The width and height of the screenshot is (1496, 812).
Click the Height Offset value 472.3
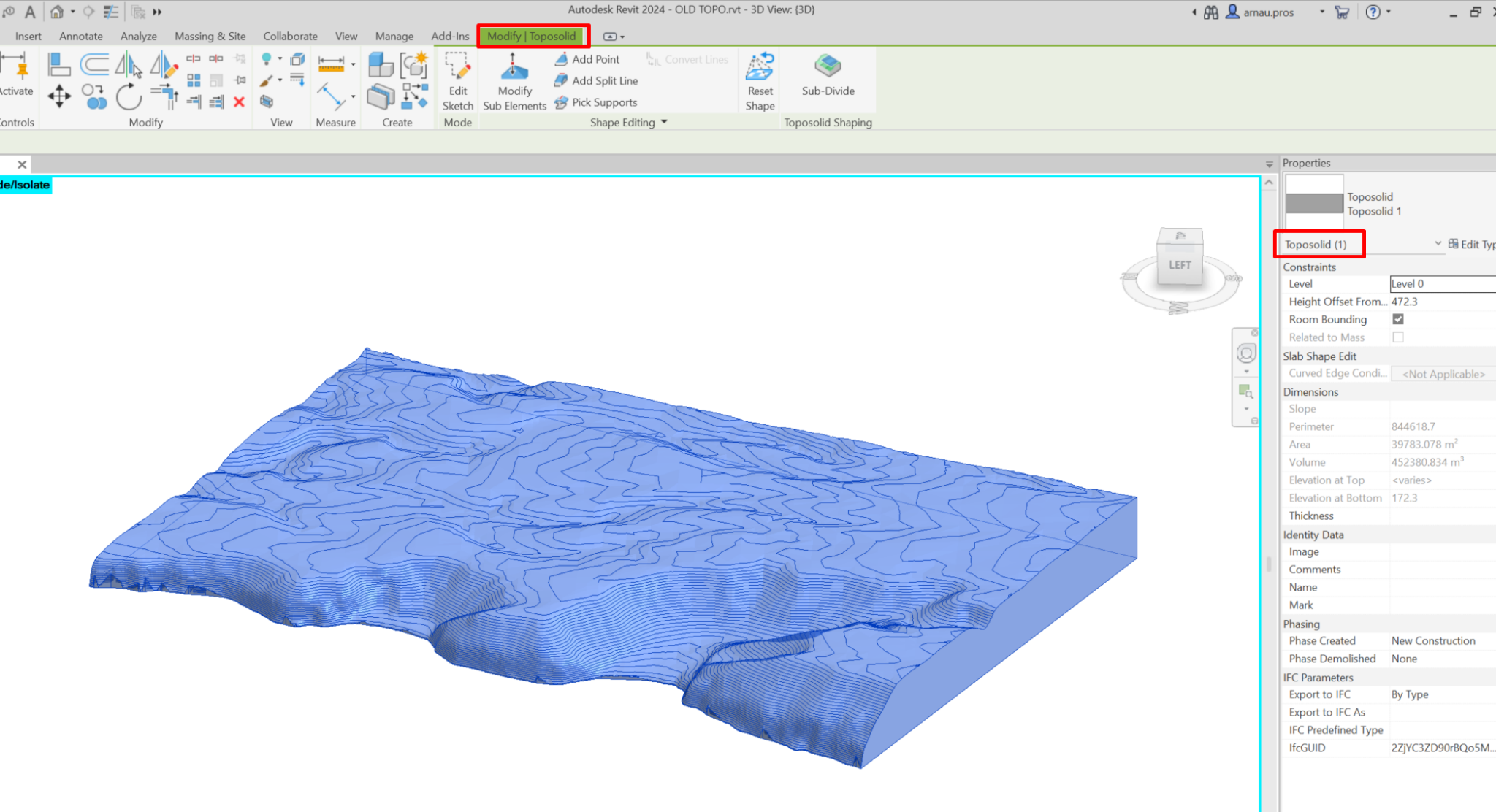coord(1443,302)
